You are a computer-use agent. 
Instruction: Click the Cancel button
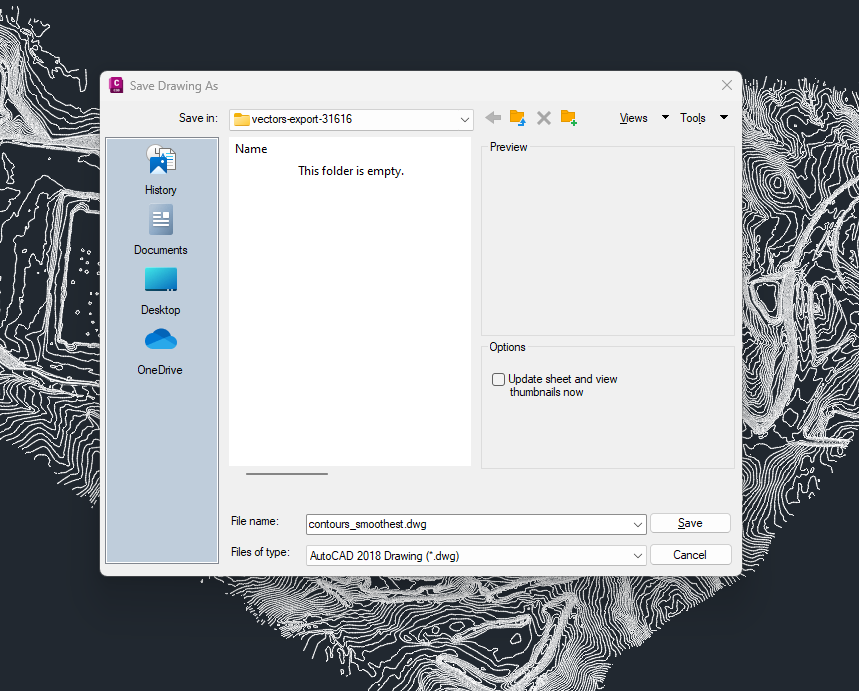tap(690, 555)
